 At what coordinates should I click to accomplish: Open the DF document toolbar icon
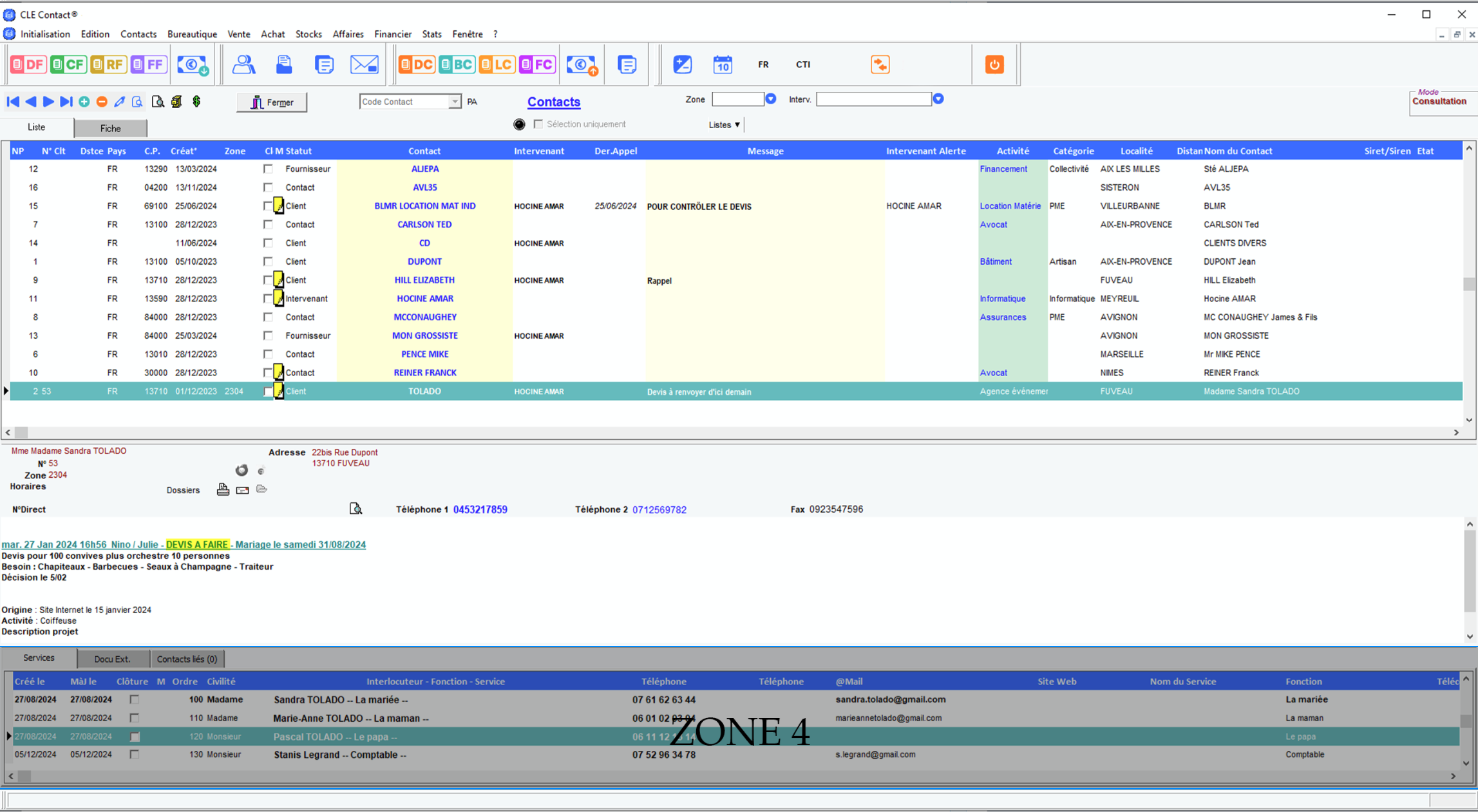tap(28, 64)
